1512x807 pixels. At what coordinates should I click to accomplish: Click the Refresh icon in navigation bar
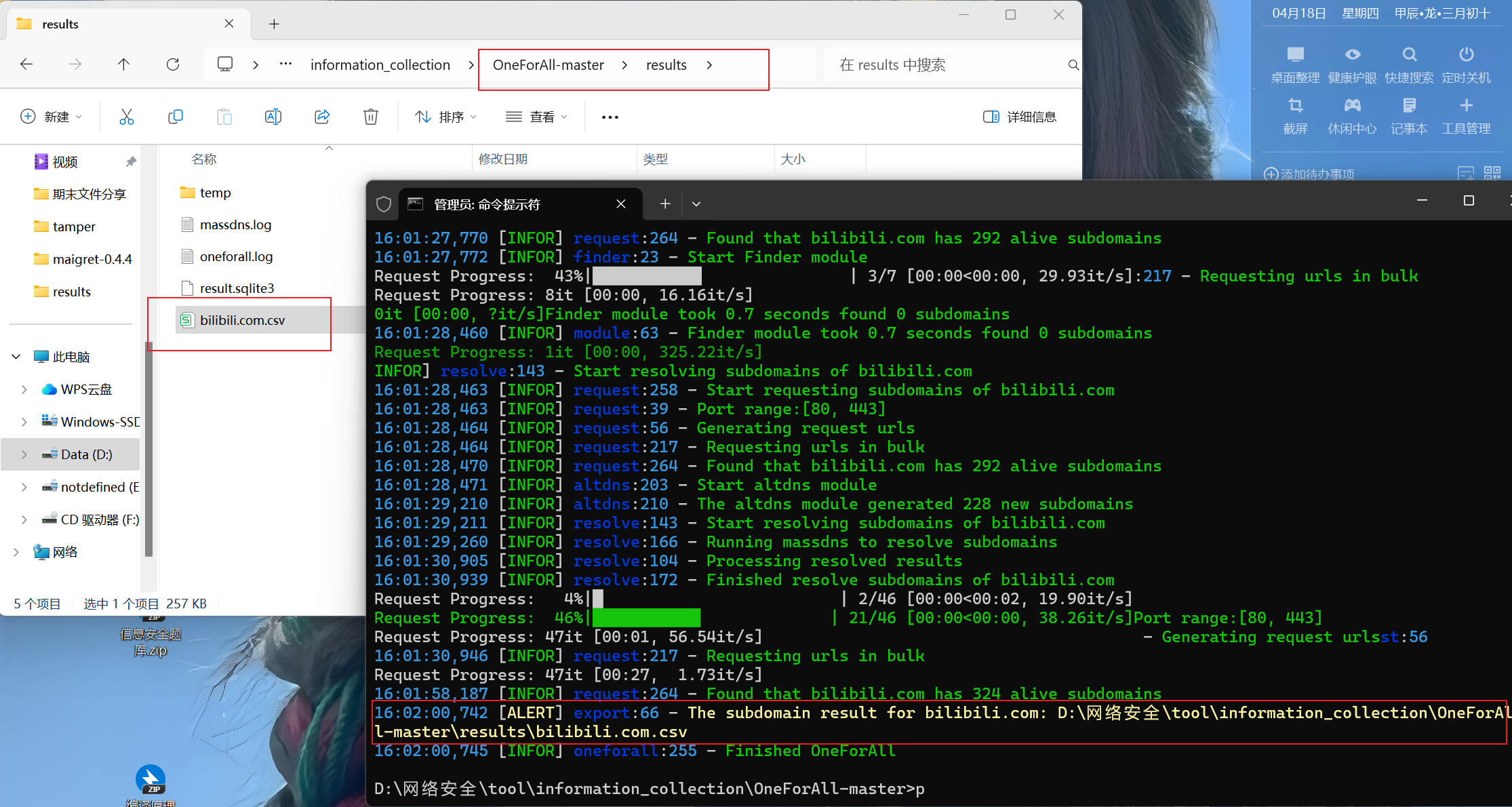pyautogui.click(x=173, y=64)
